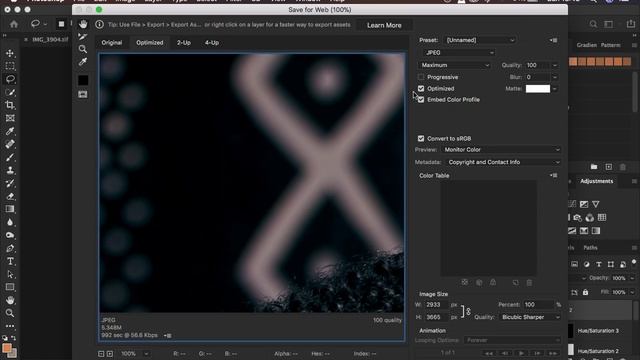Open the download speed preview menu icon

(x=167, y=336)
